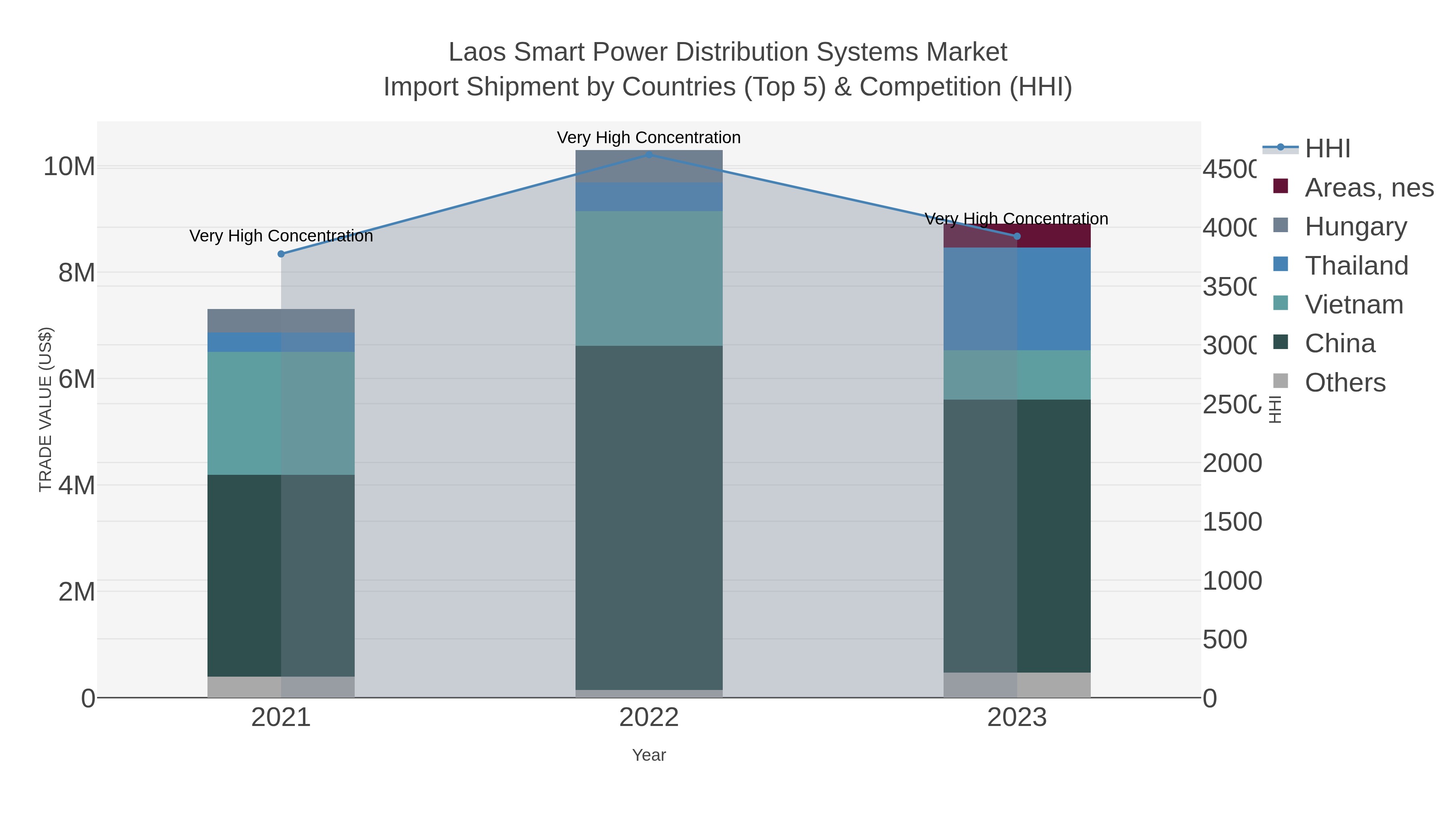
Task: Select the Vietnam bar segment for 2023
Action: [x=1017, y=375]
